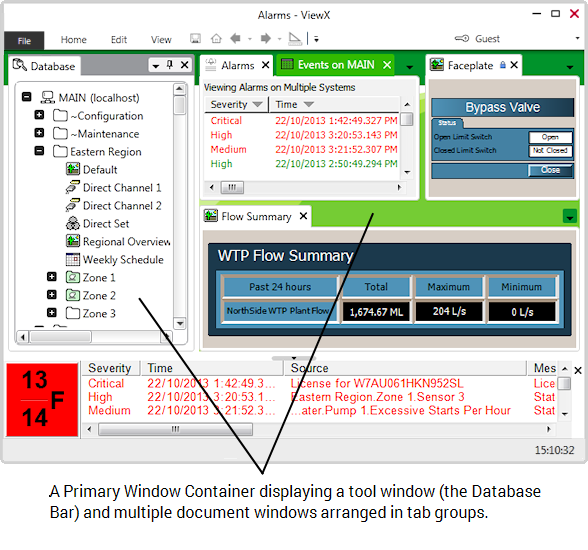Click the design mode ruler icon
Image resolution: width=588 pixels, height=550 pixels.
point(295,39)
